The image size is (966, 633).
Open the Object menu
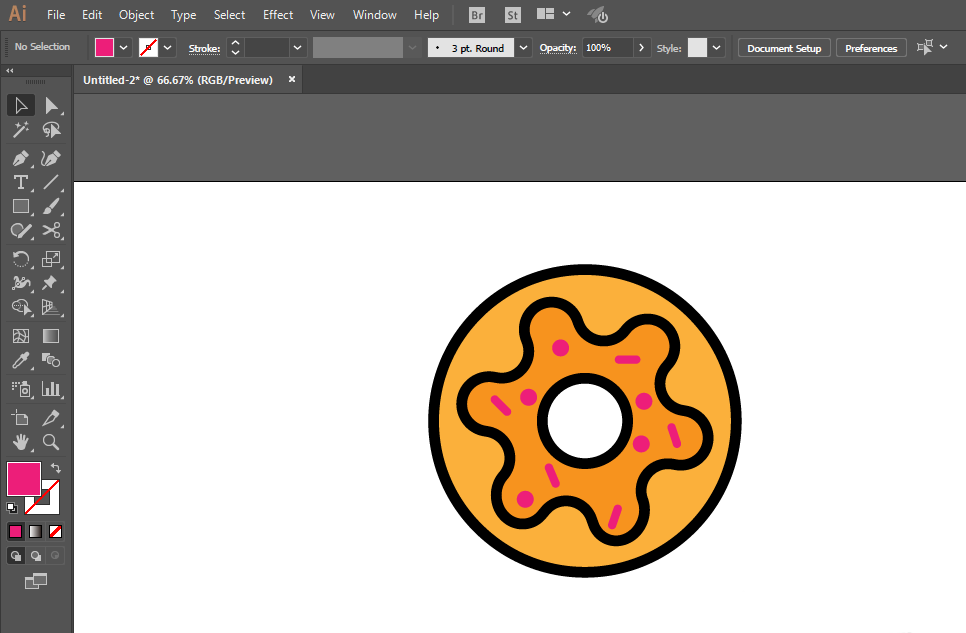pyautogui.click(x=136, y=15)
